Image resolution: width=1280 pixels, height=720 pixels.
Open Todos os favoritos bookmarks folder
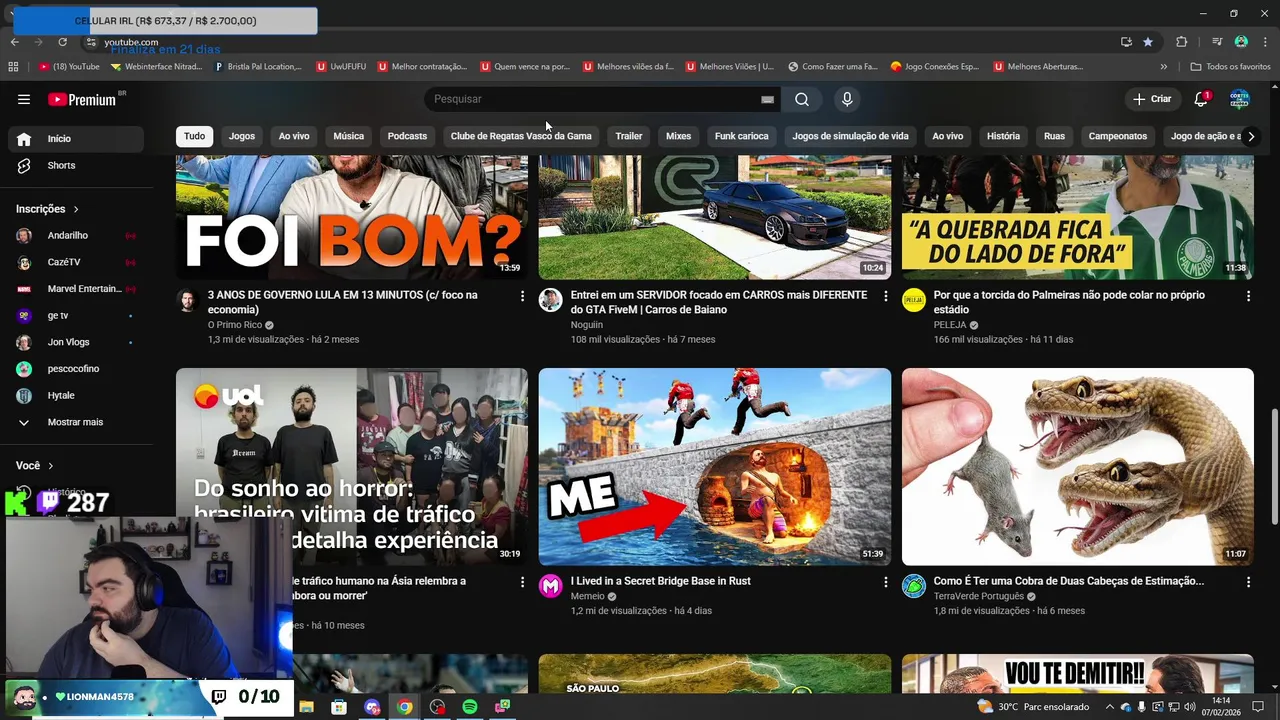pos(1230,67)
